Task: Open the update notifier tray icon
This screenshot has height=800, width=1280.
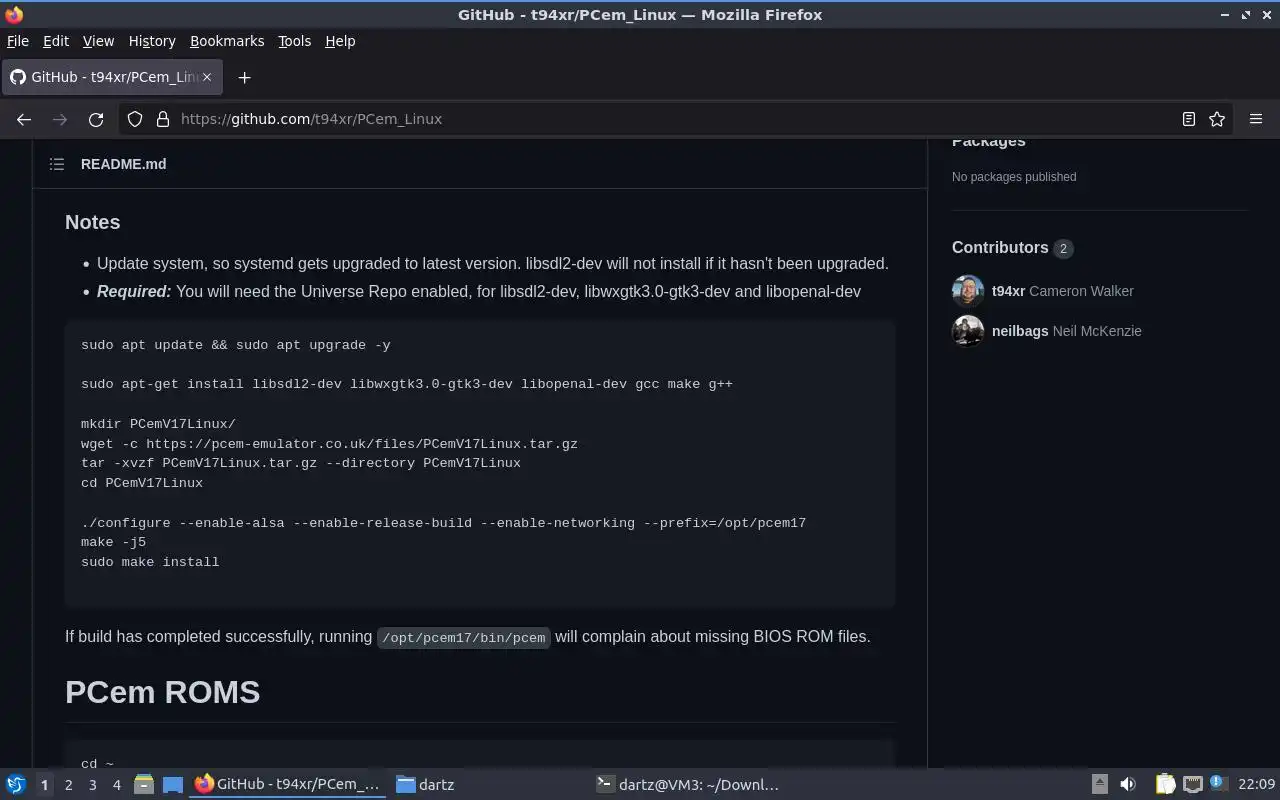Action: pyautogui.click(x=1218, y=784)
